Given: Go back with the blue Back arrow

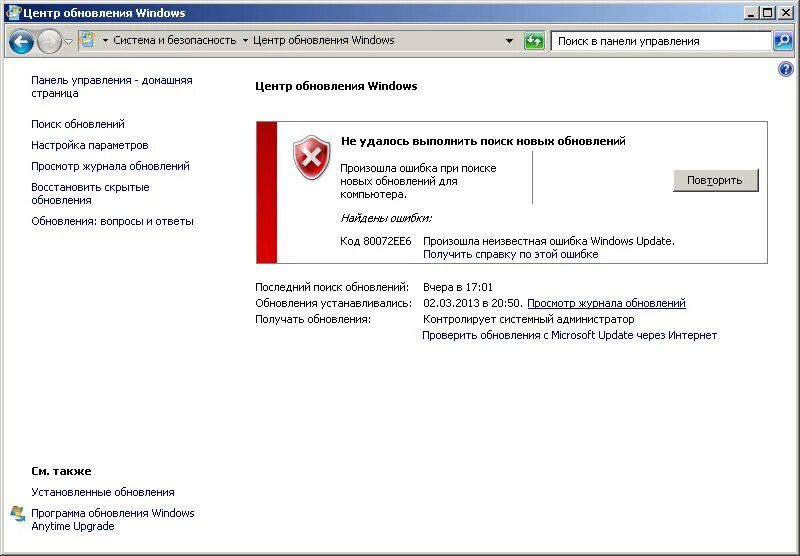Looking at the screenshot, I should tap(21, 41).
